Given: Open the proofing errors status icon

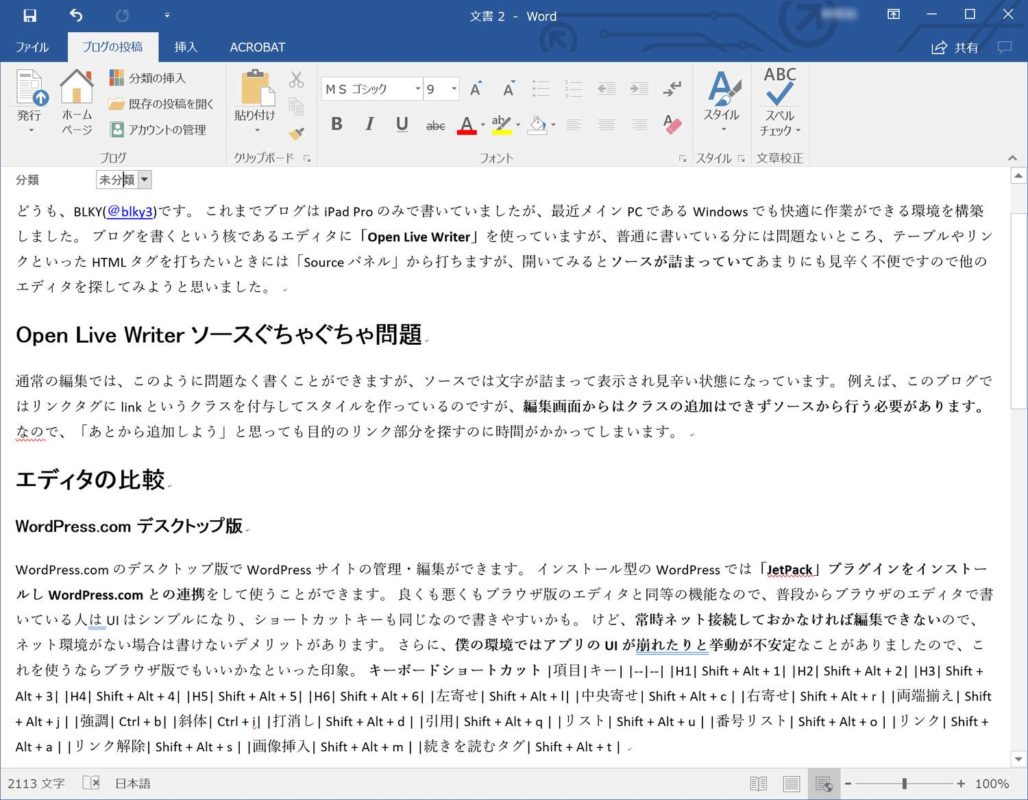Looking at the screenshot, I should click(x=91, y=784).
